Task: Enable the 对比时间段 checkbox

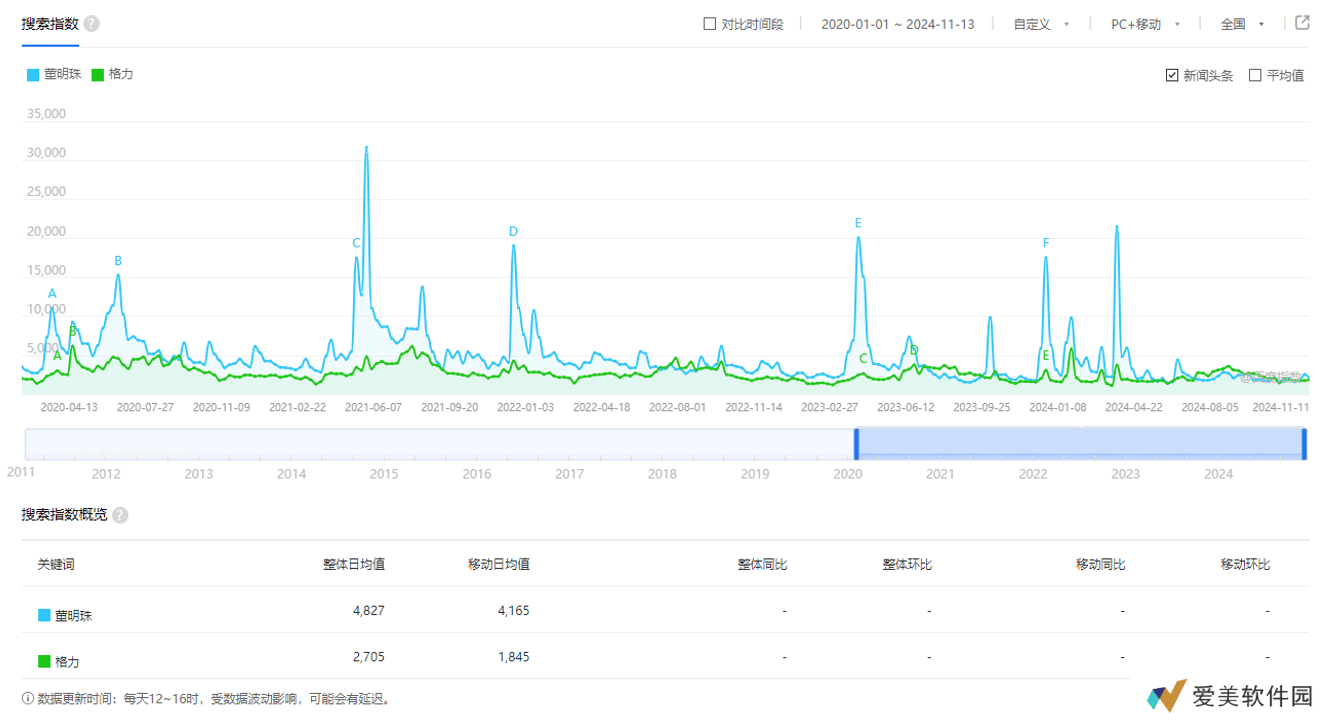Action: [x=710, y=24]
